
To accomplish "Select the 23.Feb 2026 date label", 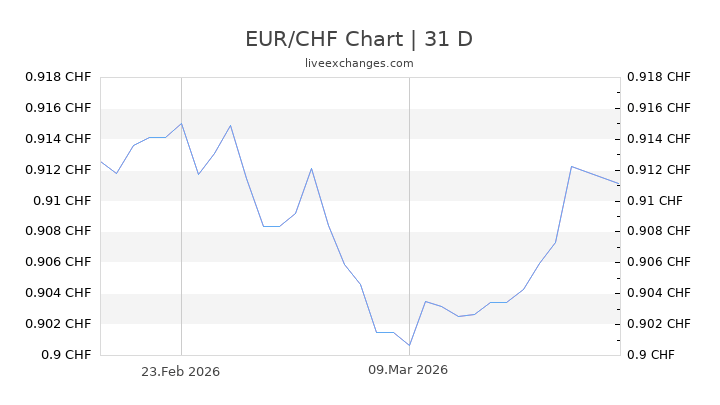I will [x=180, y=370].
